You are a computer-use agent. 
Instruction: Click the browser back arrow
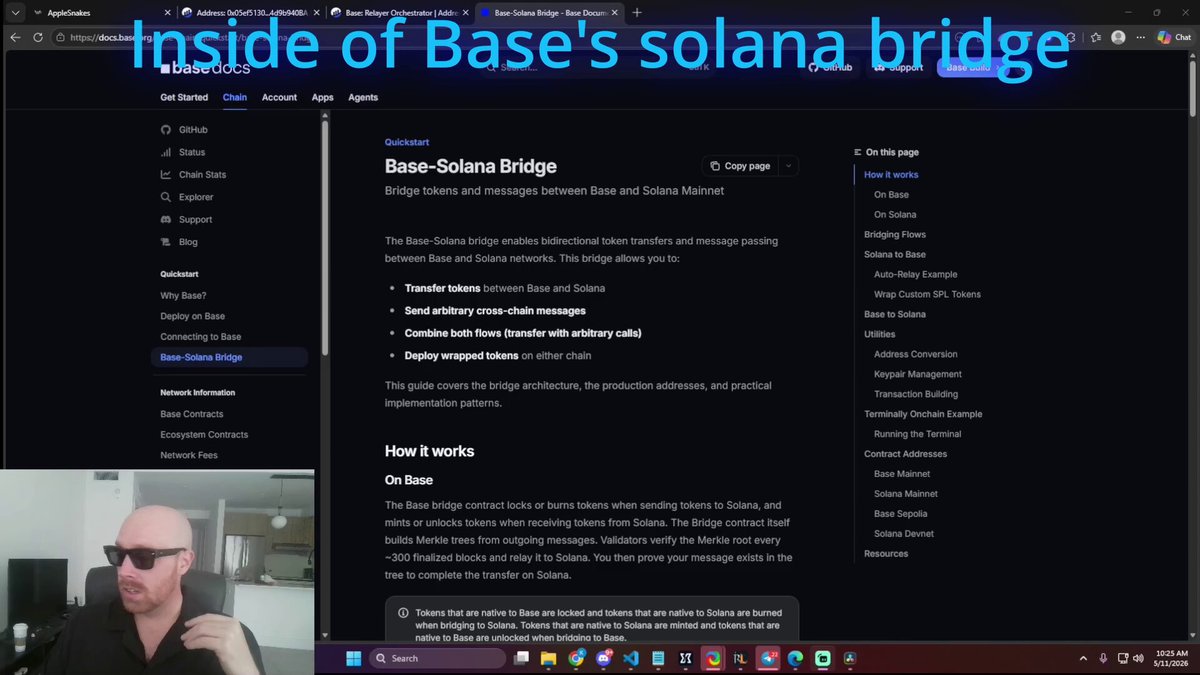click(x=14, y=37)
